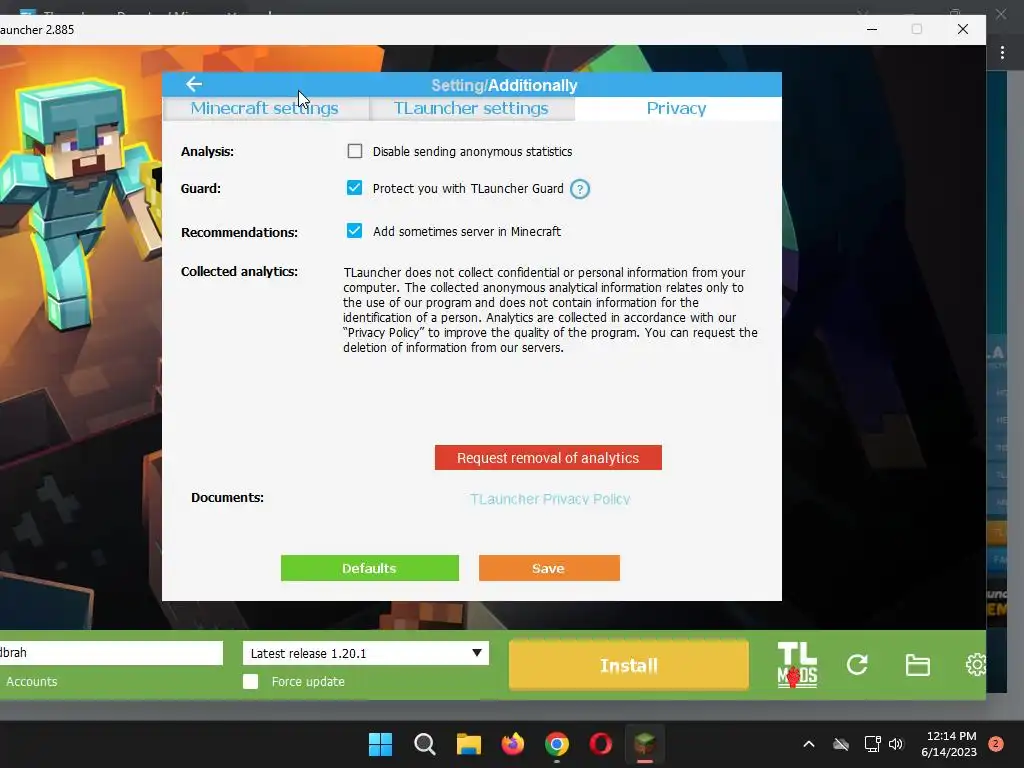
Task: Open the Accounts link
Action: tap(31, 682)
